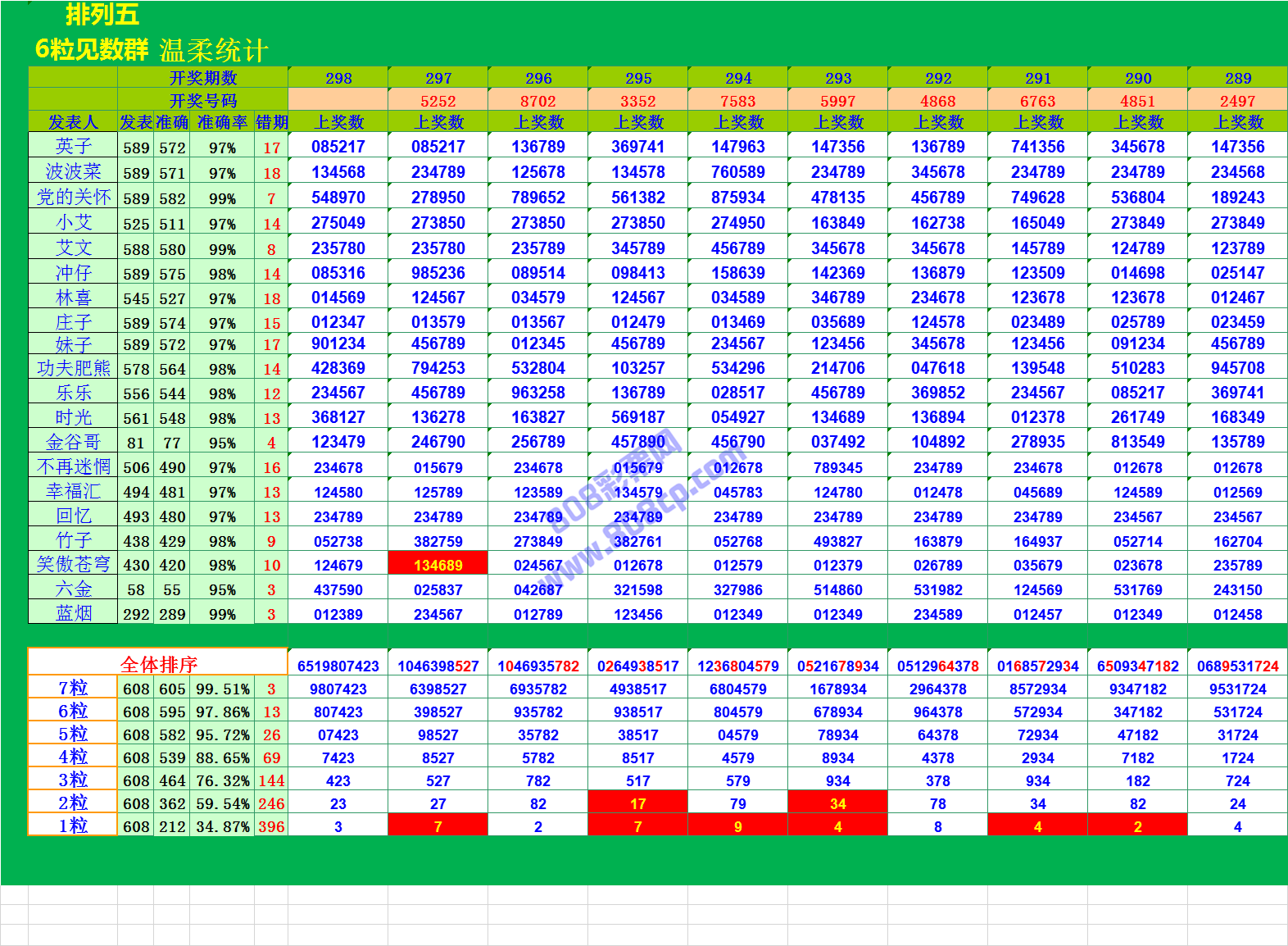Click the 1粒 row label
This screenshot has height=946, width=1288.
[73, 825]
